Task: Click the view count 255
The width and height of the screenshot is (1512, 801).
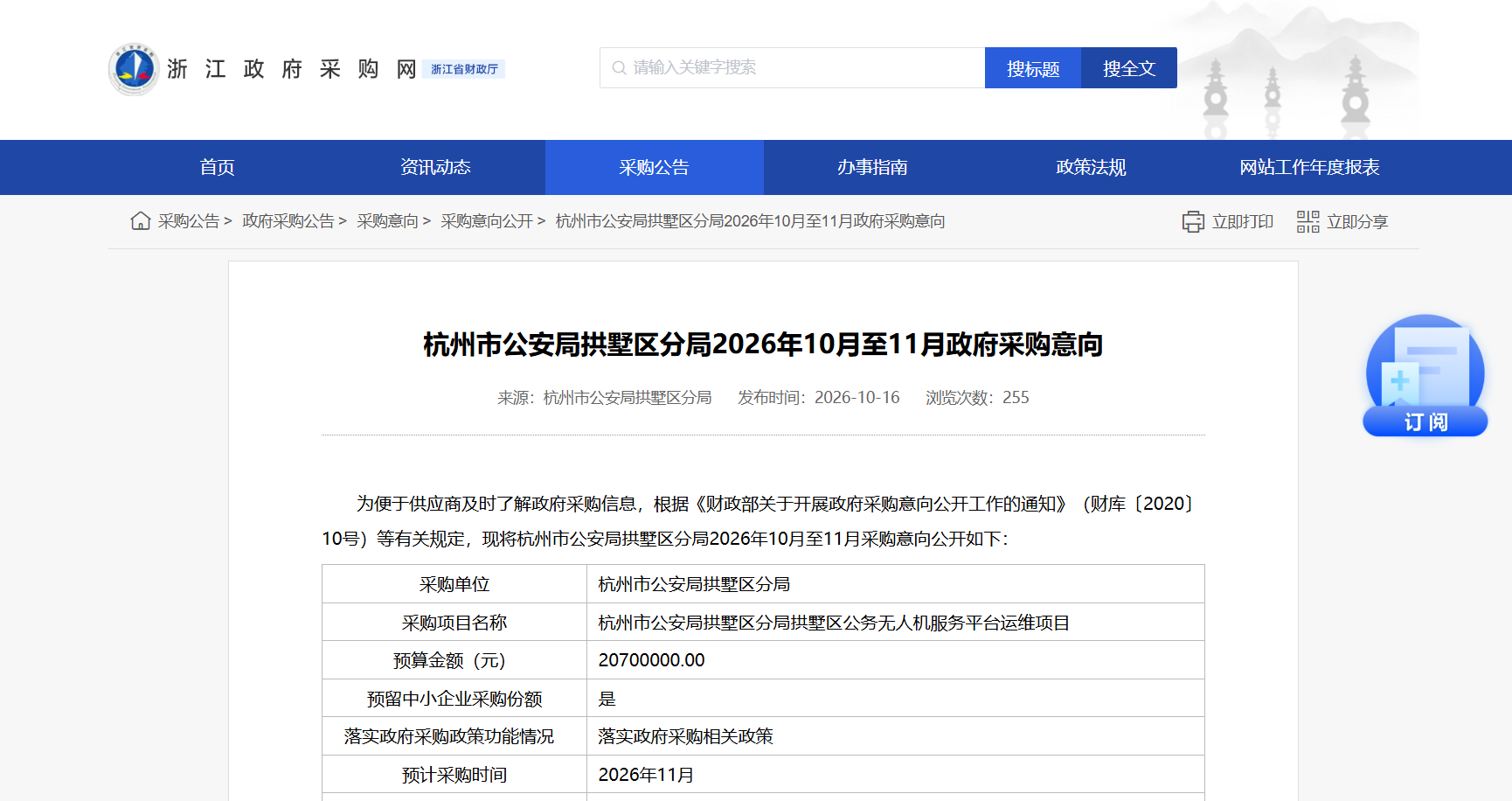Action: click(1016, 398)
